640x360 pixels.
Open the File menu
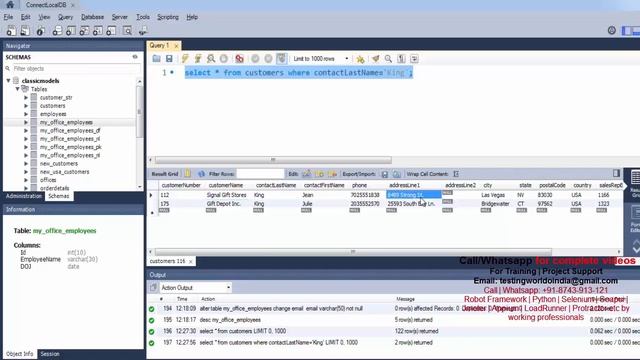point(8,17)
